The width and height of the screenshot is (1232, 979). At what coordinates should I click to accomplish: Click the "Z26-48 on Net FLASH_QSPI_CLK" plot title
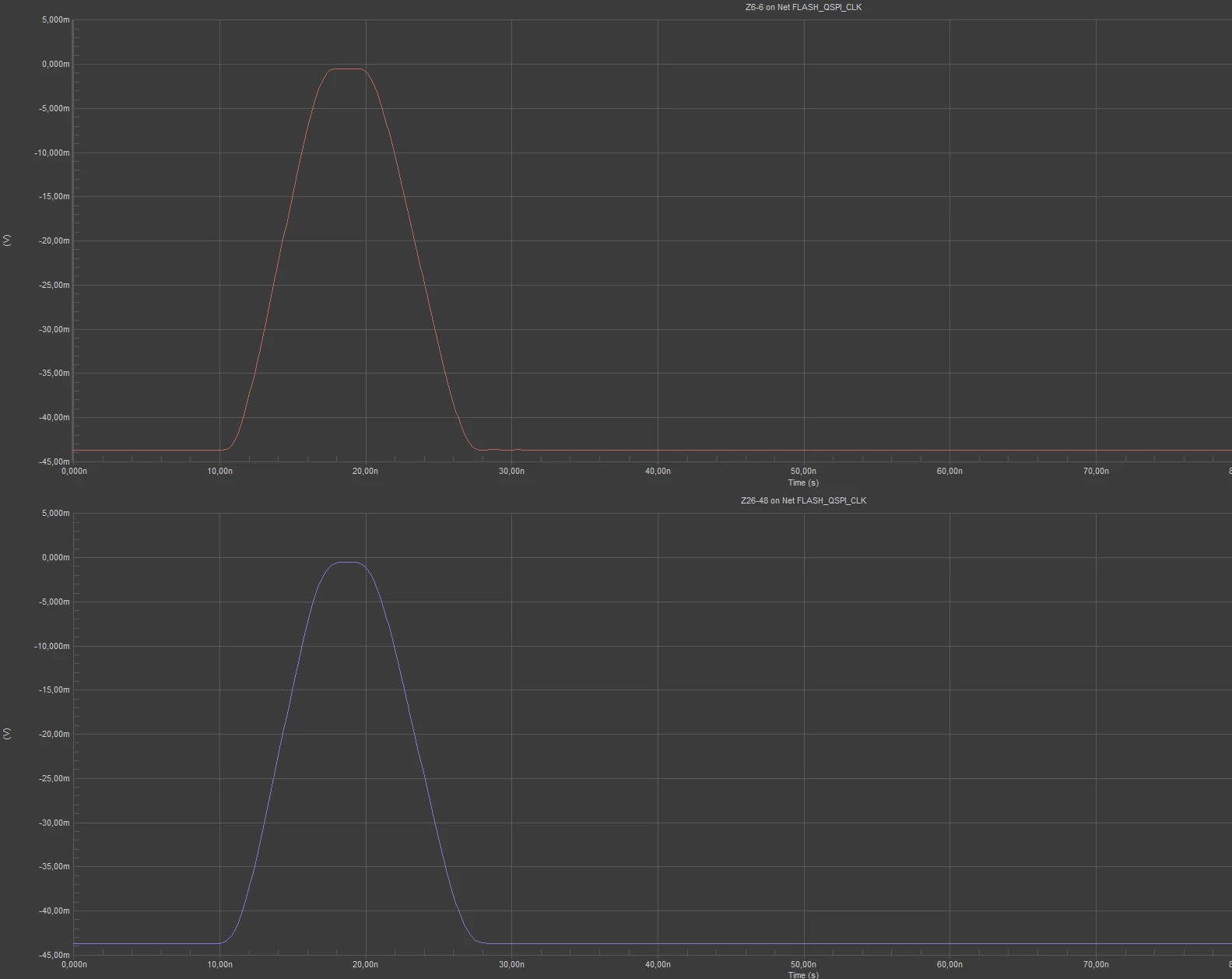803,500
